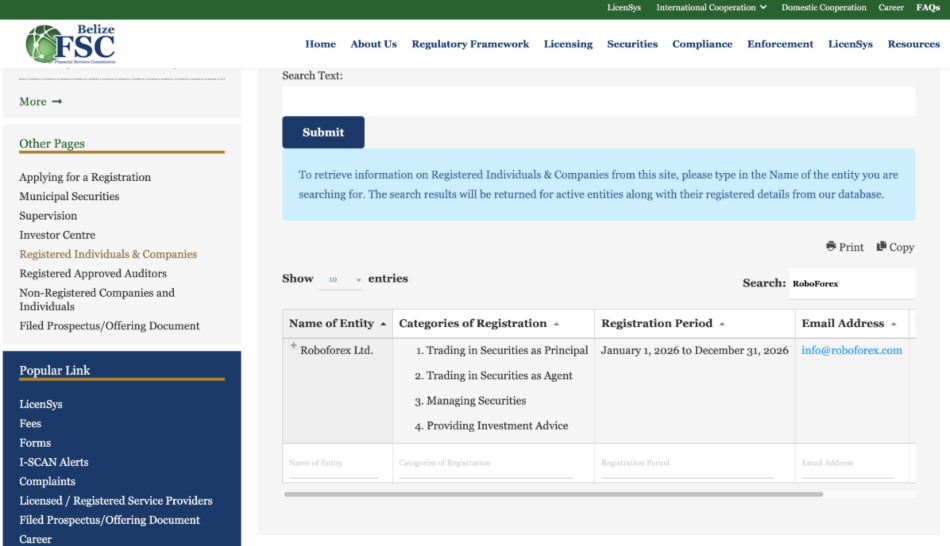Sort by Categories of Registration arrow
Viewport: 950px width, 546px height.
[556, 324]
